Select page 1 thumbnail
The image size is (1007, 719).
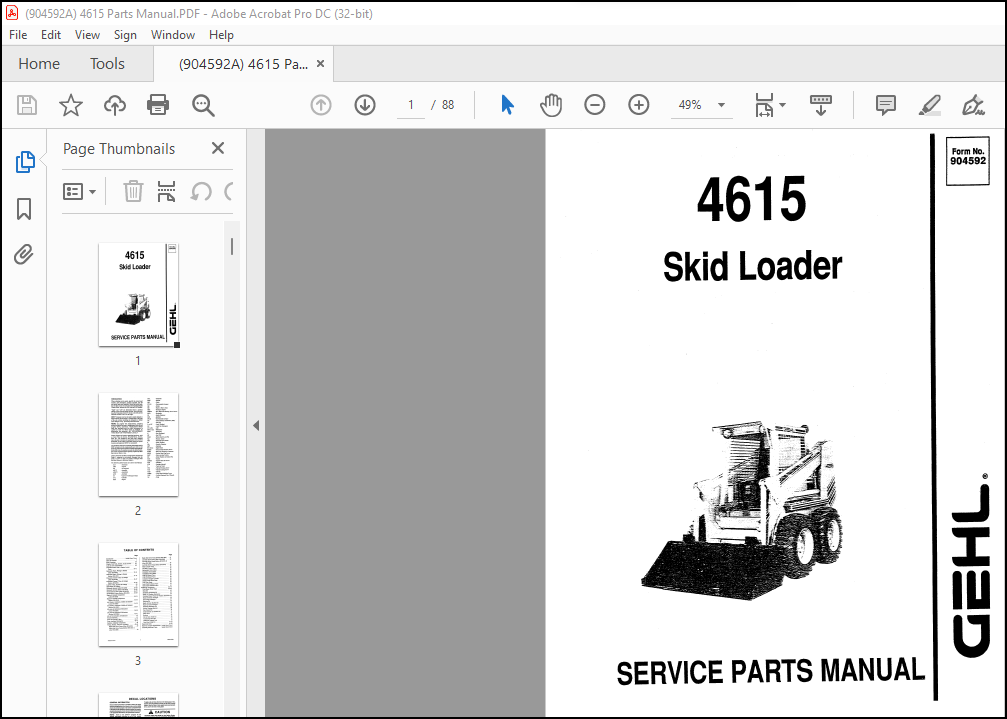[138, 295]
